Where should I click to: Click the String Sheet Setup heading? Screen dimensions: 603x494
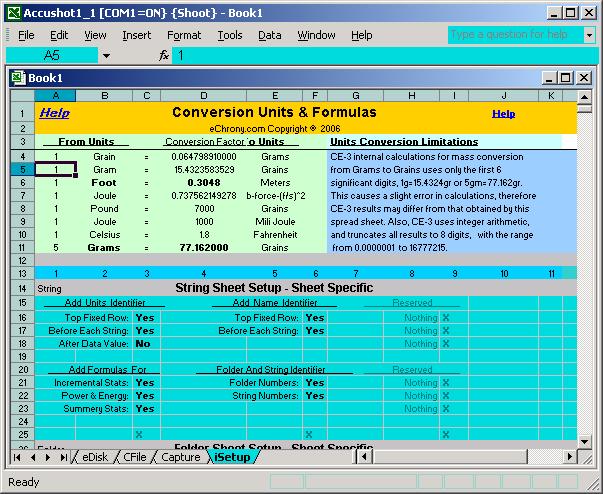pos(274,288)
